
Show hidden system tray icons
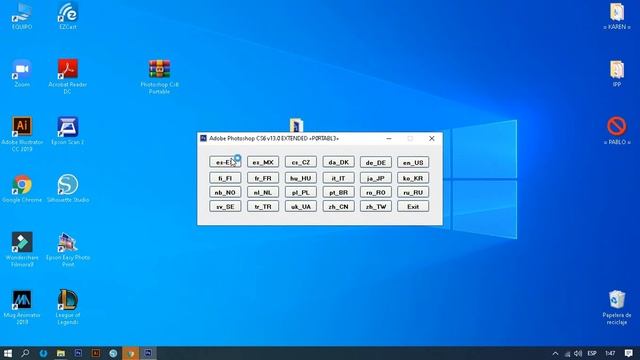555,353
